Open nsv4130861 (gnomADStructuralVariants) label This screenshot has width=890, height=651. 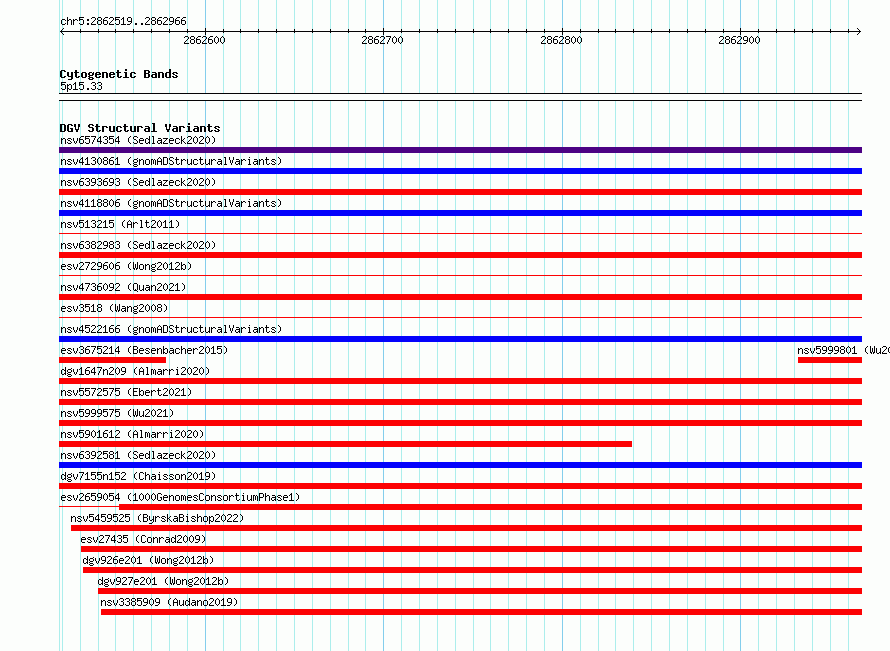(x=171, y=161)
